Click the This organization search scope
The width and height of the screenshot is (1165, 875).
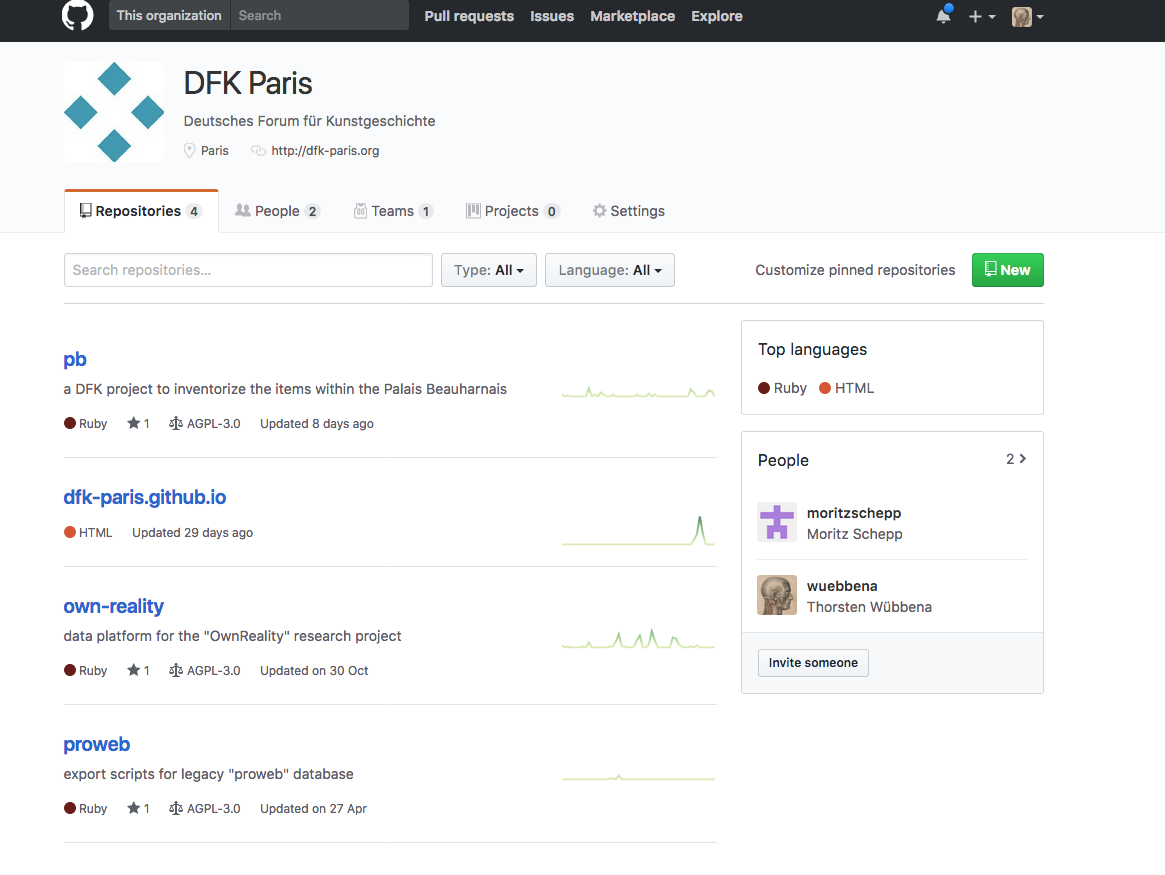[169, 15]
